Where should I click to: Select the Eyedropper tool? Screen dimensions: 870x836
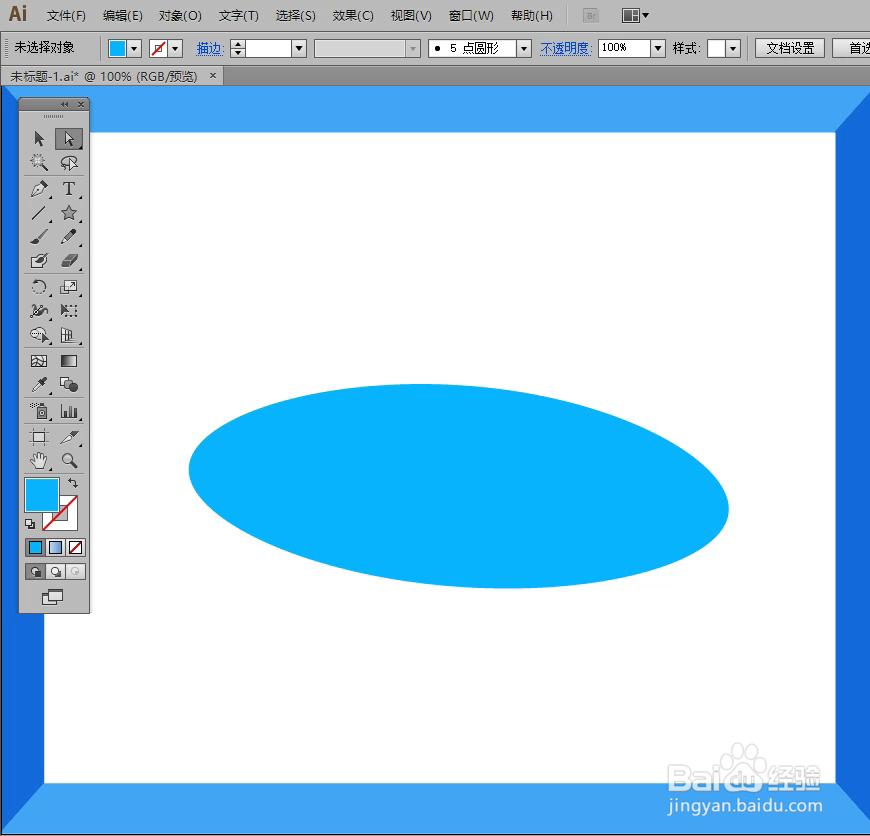[39, 385]
